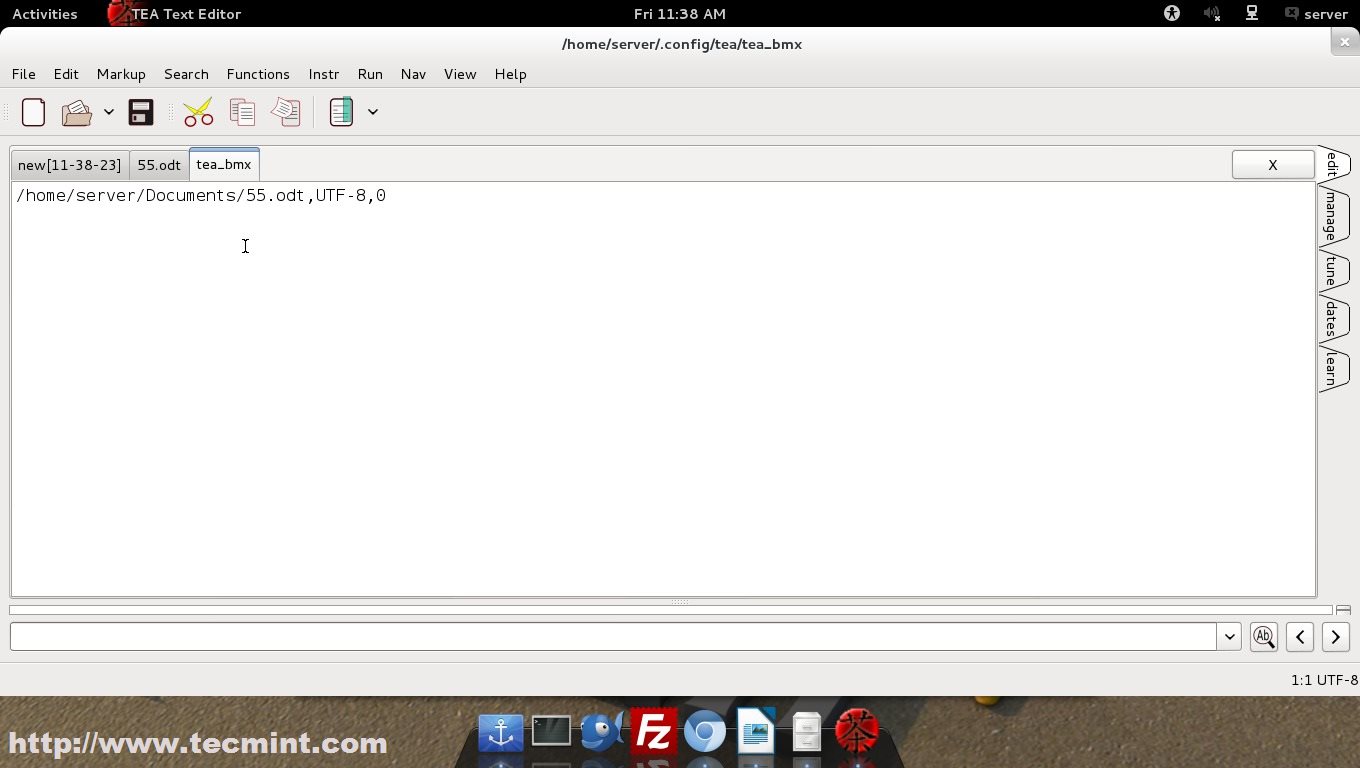The width and height of the screenshot is (1360, 768).
Task: Cut text using the scissors icon
Action: click(x=197, y=112)
